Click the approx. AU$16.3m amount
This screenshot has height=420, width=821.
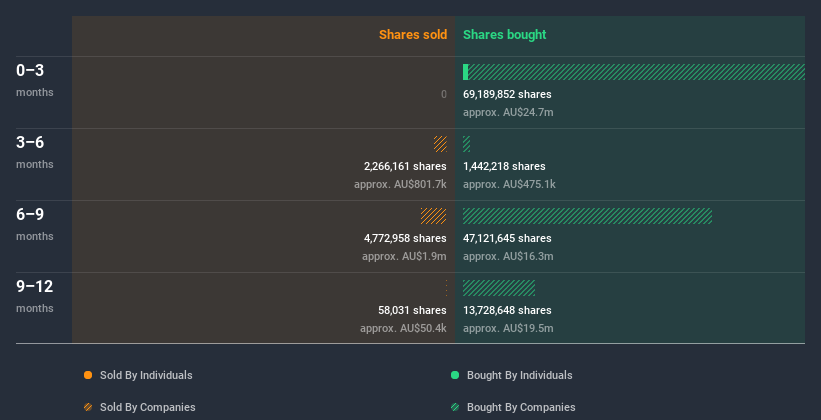508,257
